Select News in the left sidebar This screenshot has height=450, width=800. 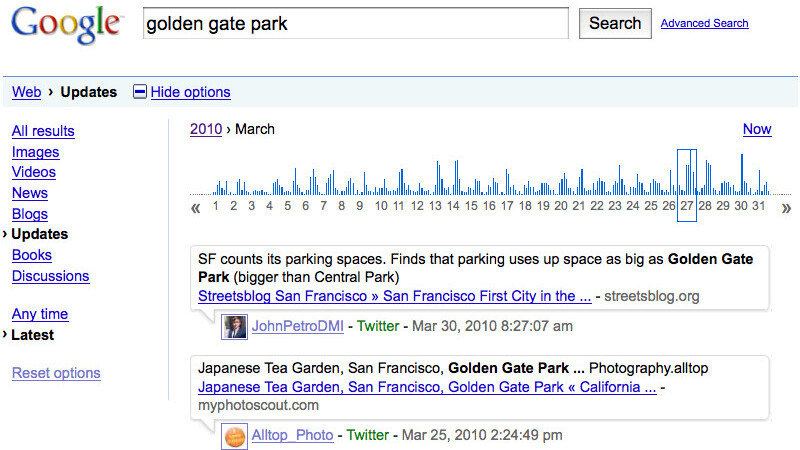tap(29, 193)
